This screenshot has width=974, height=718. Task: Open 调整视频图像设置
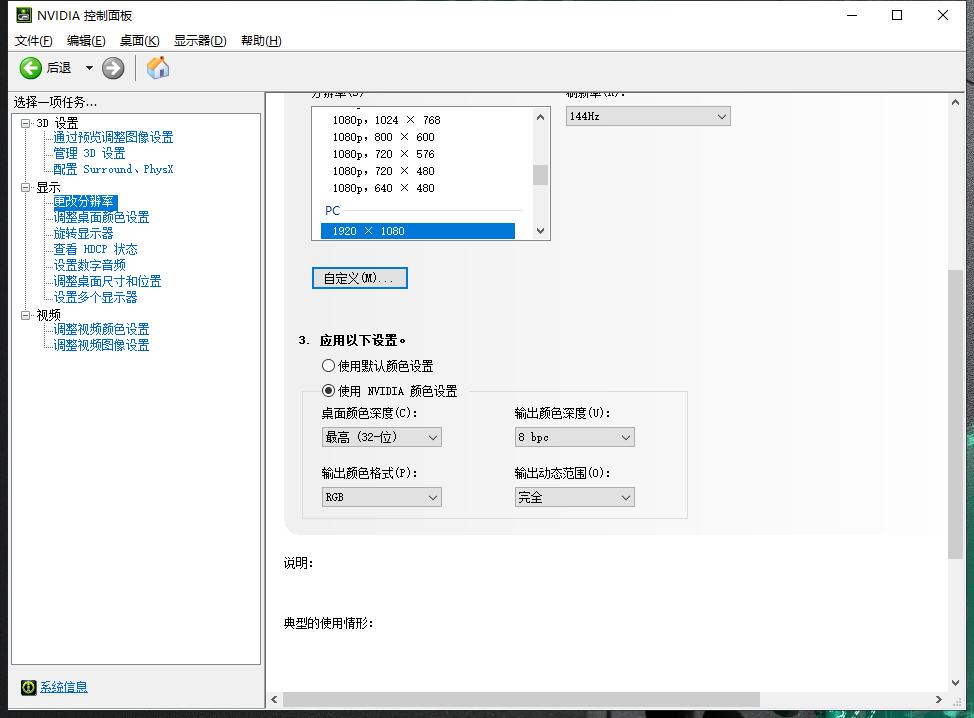[101, 345]
